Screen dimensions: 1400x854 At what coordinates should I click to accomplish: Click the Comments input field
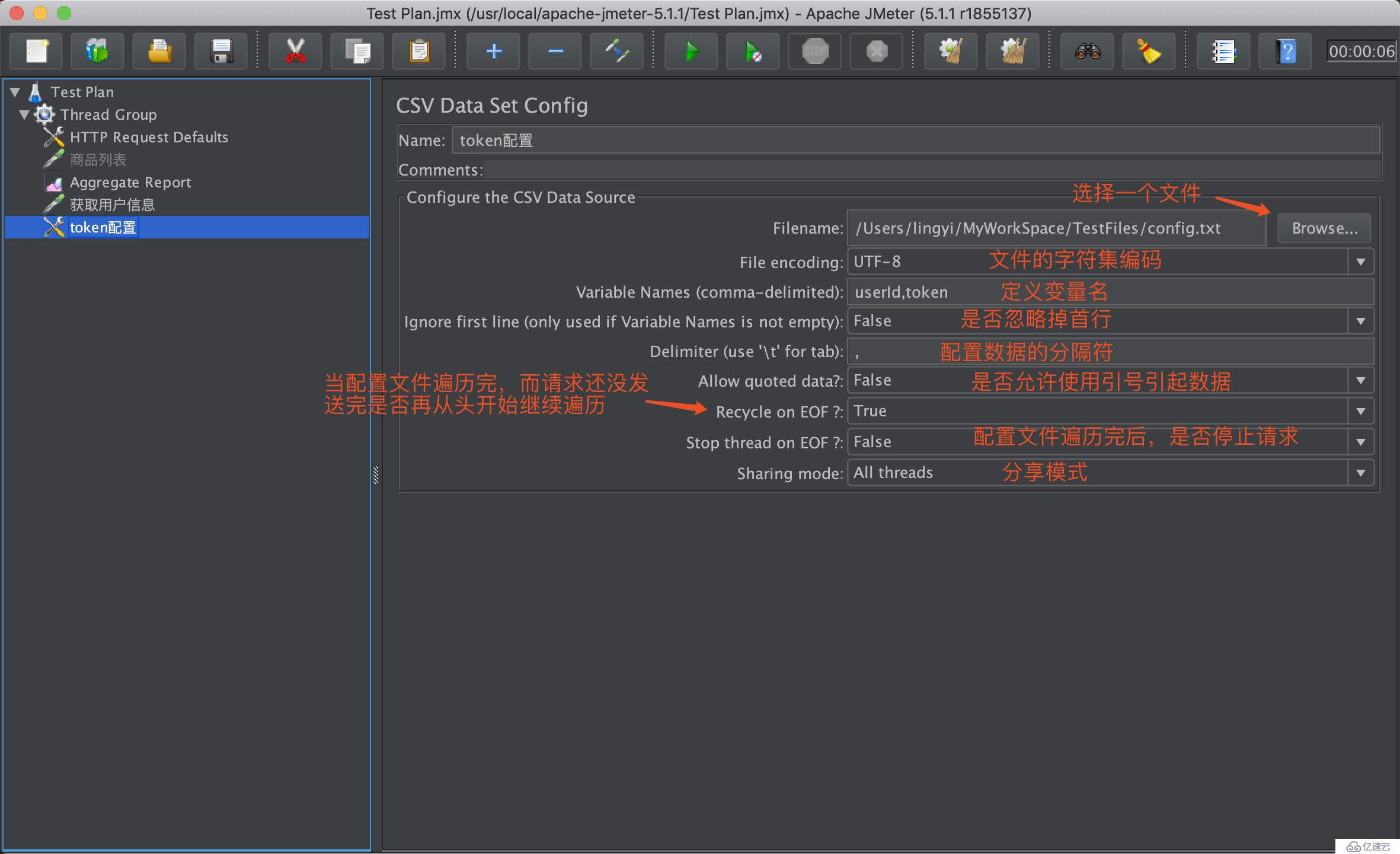932,170
